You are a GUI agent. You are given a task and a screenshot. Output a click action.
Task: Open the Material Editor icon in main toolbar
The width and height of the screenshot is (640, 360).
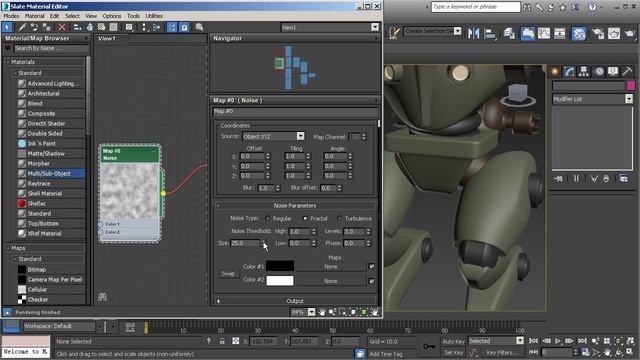point(579,33)
